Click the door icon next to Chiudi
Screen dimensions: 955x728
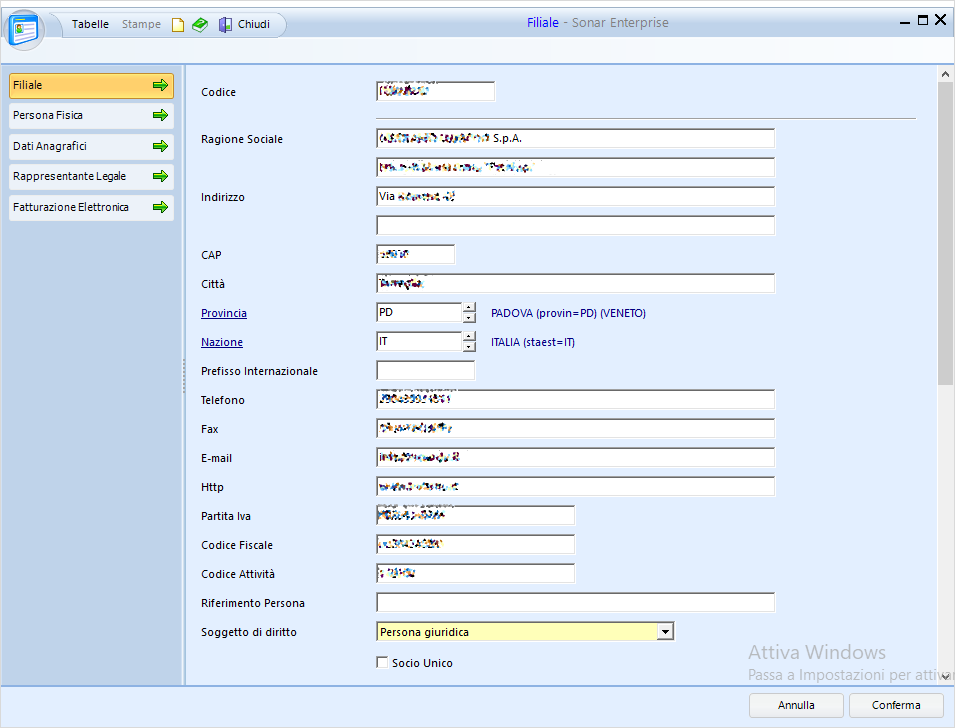[x=225, y=25]
